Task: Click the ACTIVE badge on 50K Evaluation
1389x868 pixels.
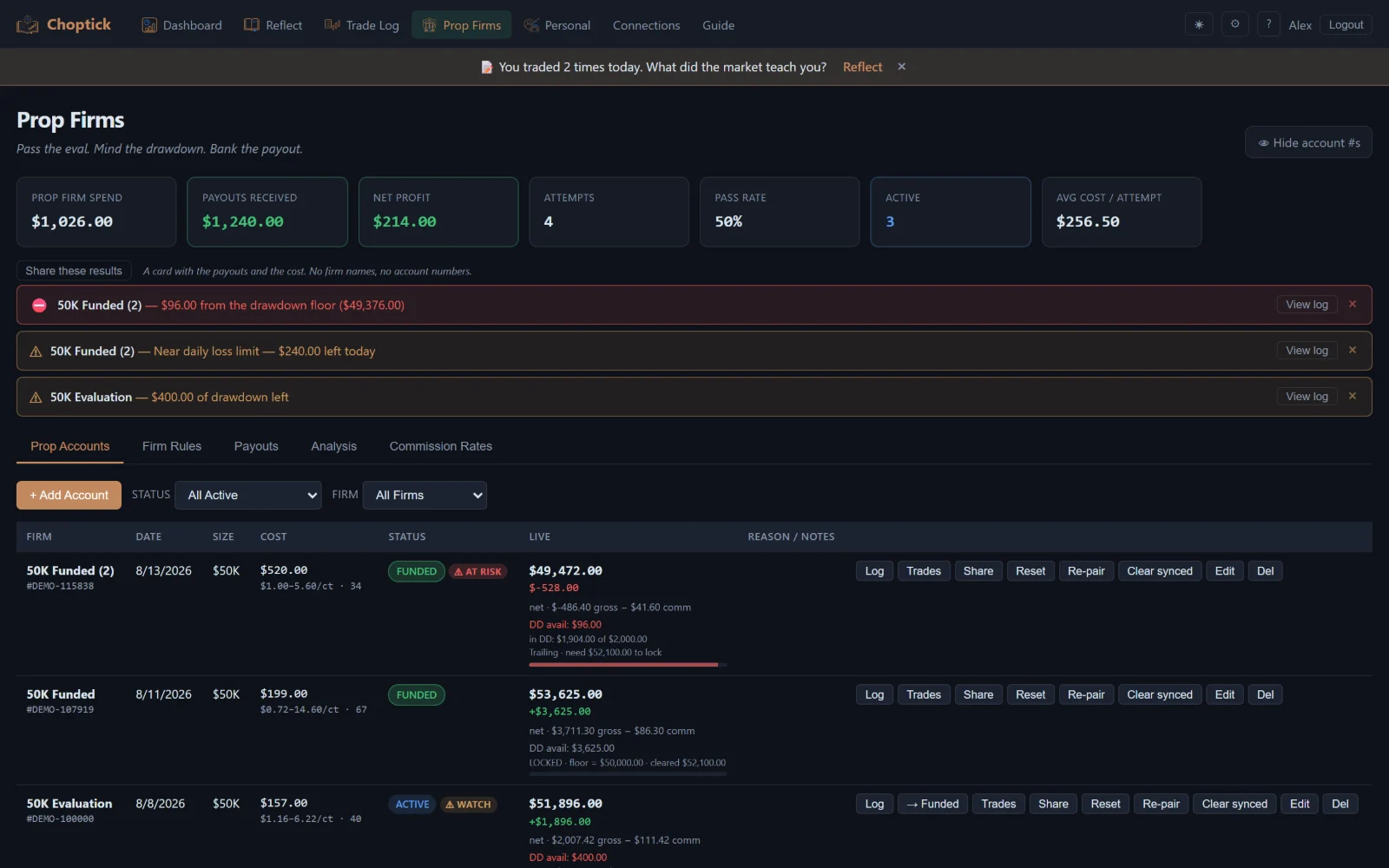Action: pos(412,805)
